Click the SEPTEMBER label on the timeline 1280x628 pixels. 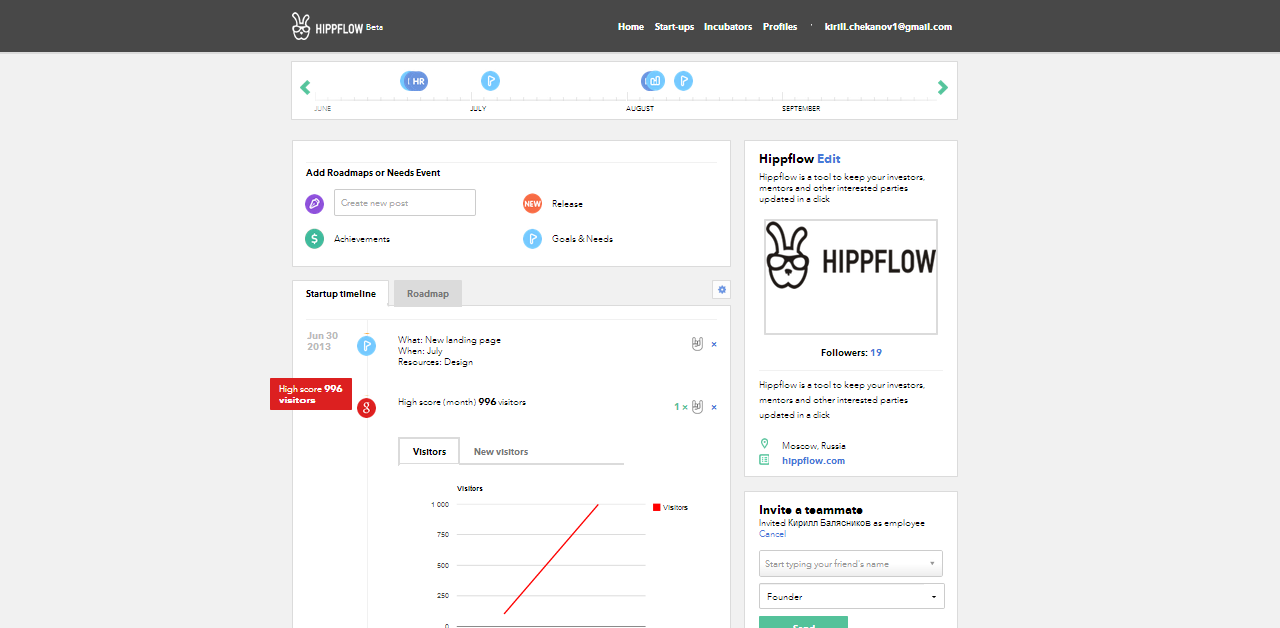tap(801, 108)
